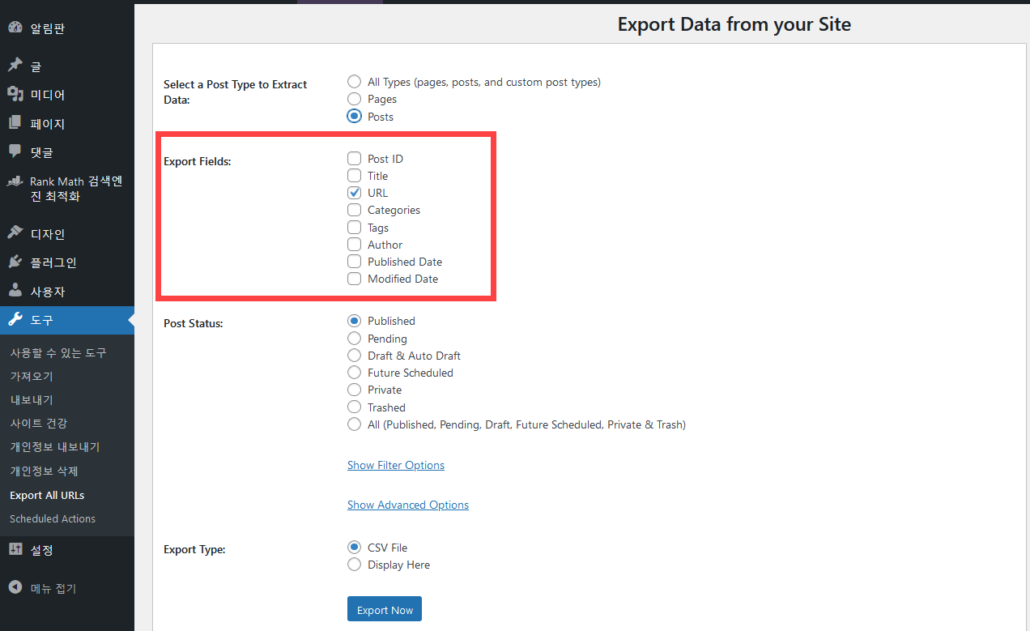
Task: Select the Posts radio button
Action: (354, 116)
